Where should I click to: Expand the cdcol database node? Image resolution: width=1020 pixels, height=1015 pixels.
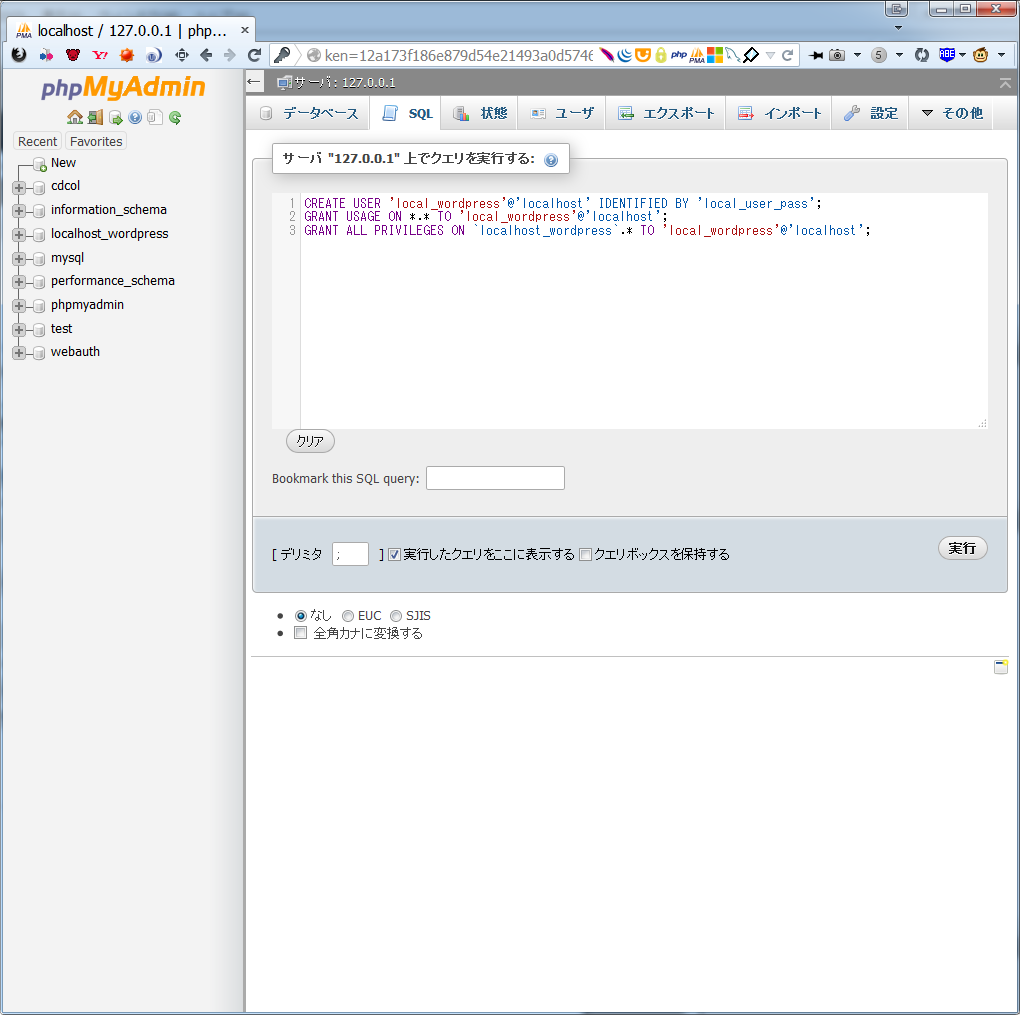coord(19,188)
